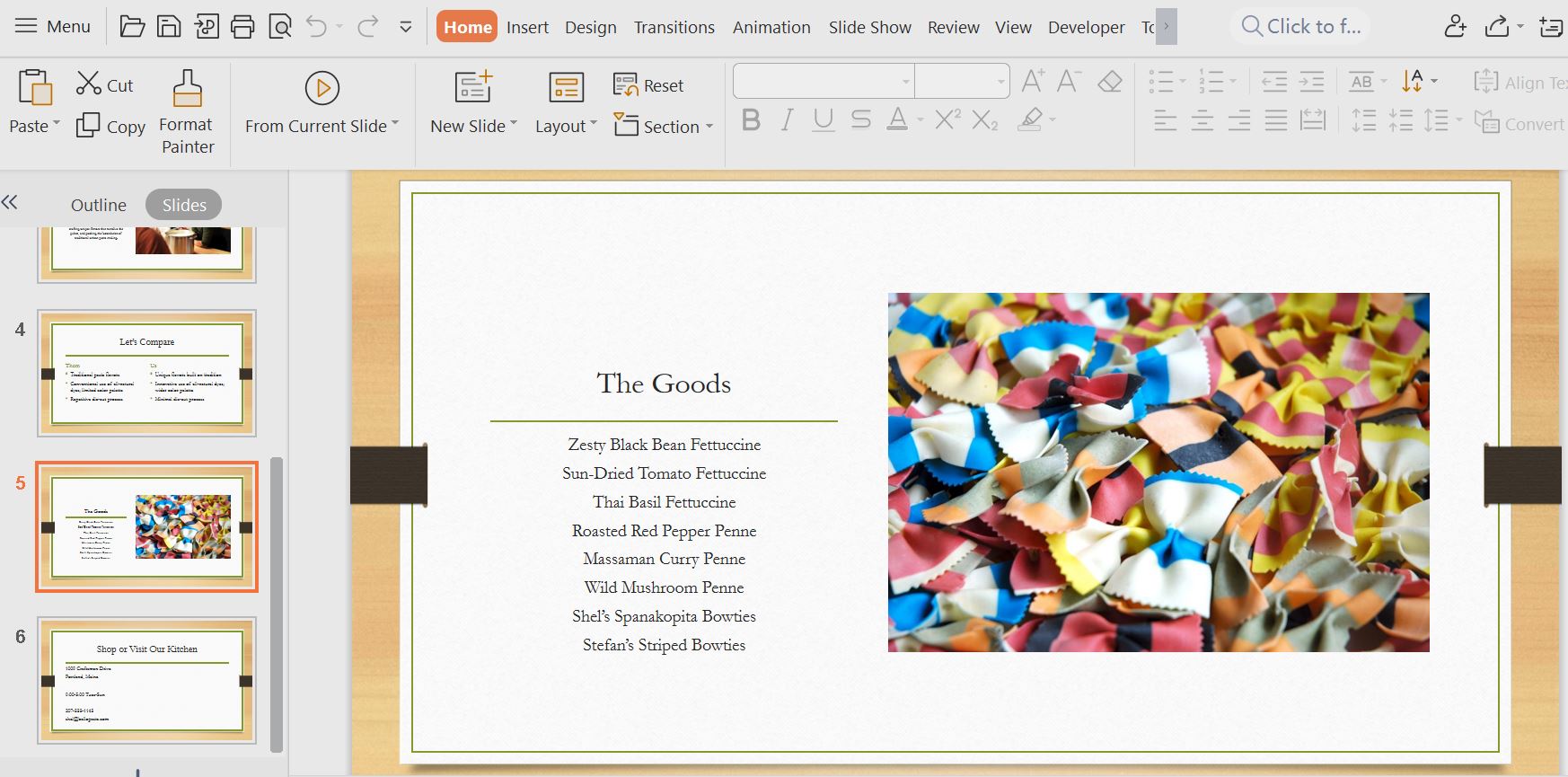Toggle Bold formatting
1568x777 pixels.
pyautogui.click(x=751, y=119)
